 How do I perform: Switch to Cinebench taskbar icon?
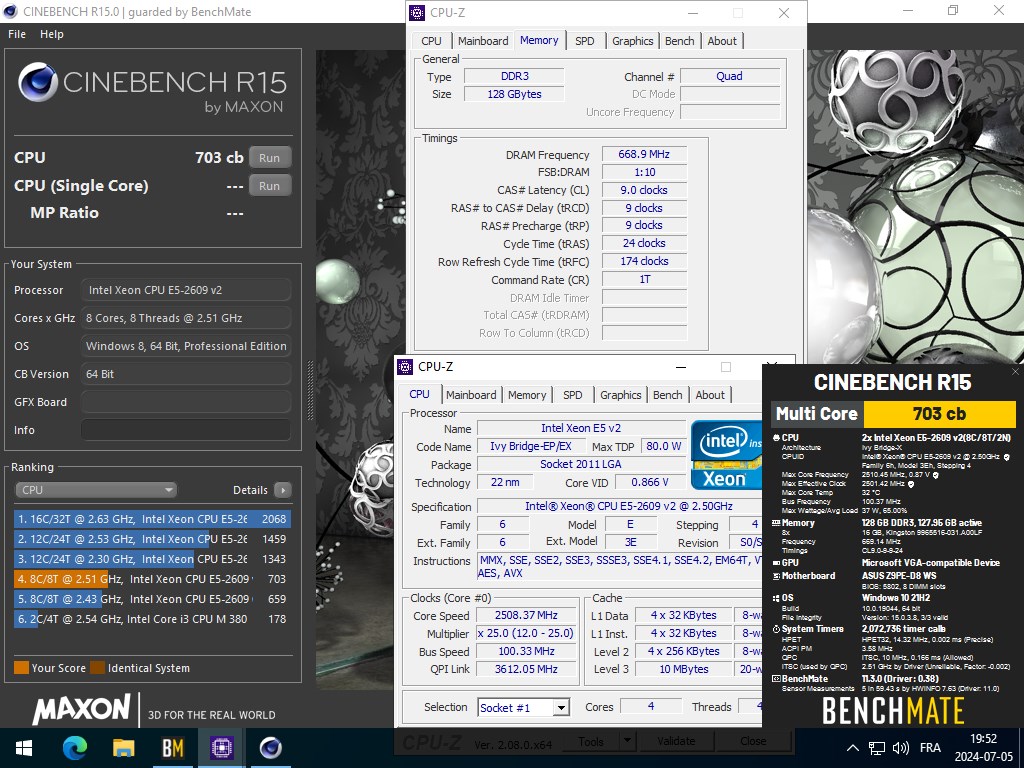point(270,748)
